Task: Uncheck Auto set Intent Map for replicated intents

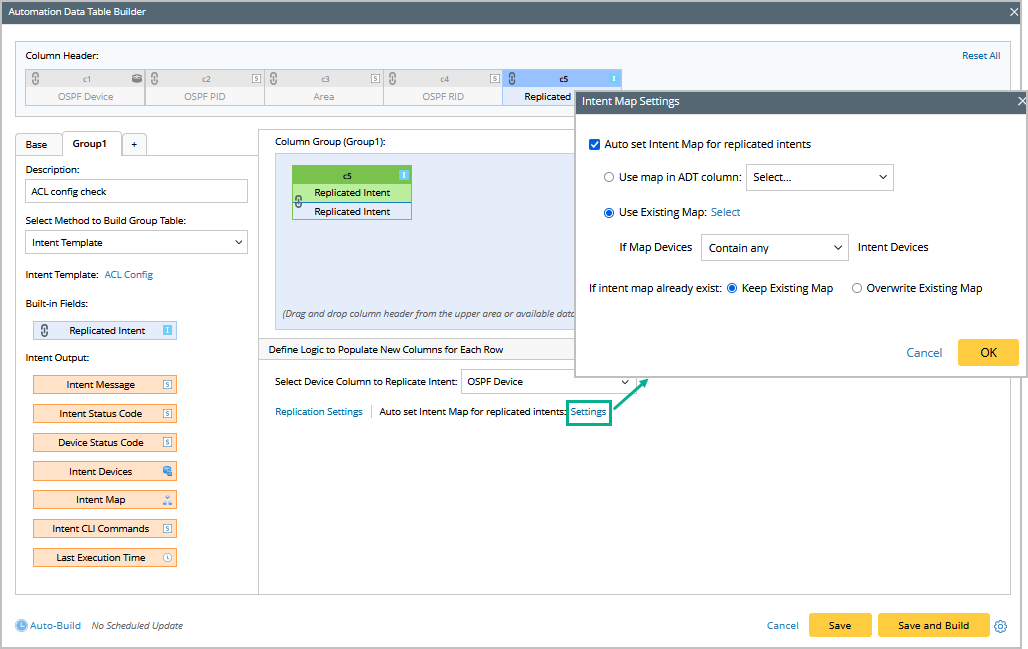Action: pyautogui.click(x=595, y=144)
